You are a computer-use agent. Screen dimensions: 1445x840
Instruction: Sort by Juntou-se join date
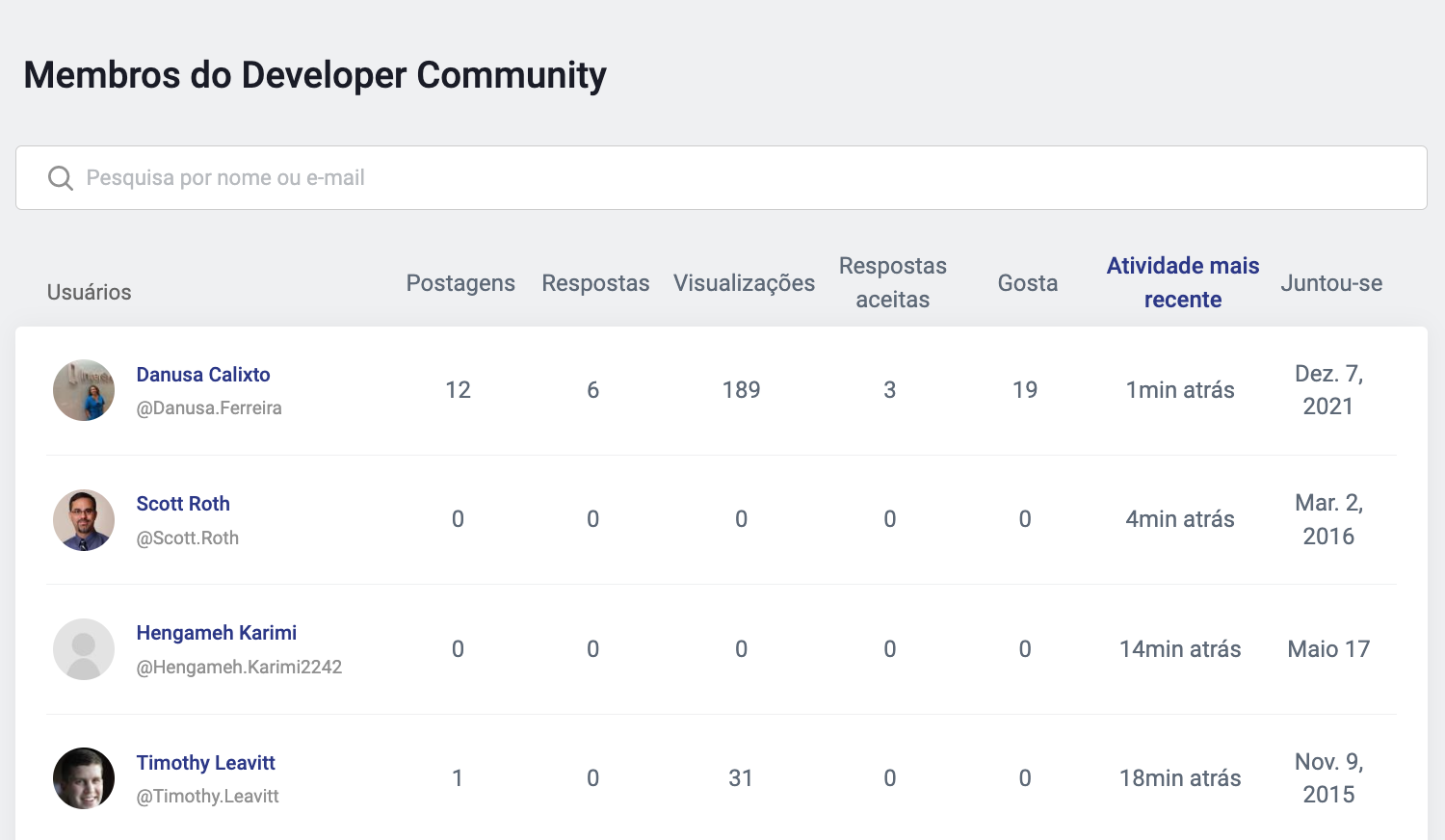(1330, 283)
